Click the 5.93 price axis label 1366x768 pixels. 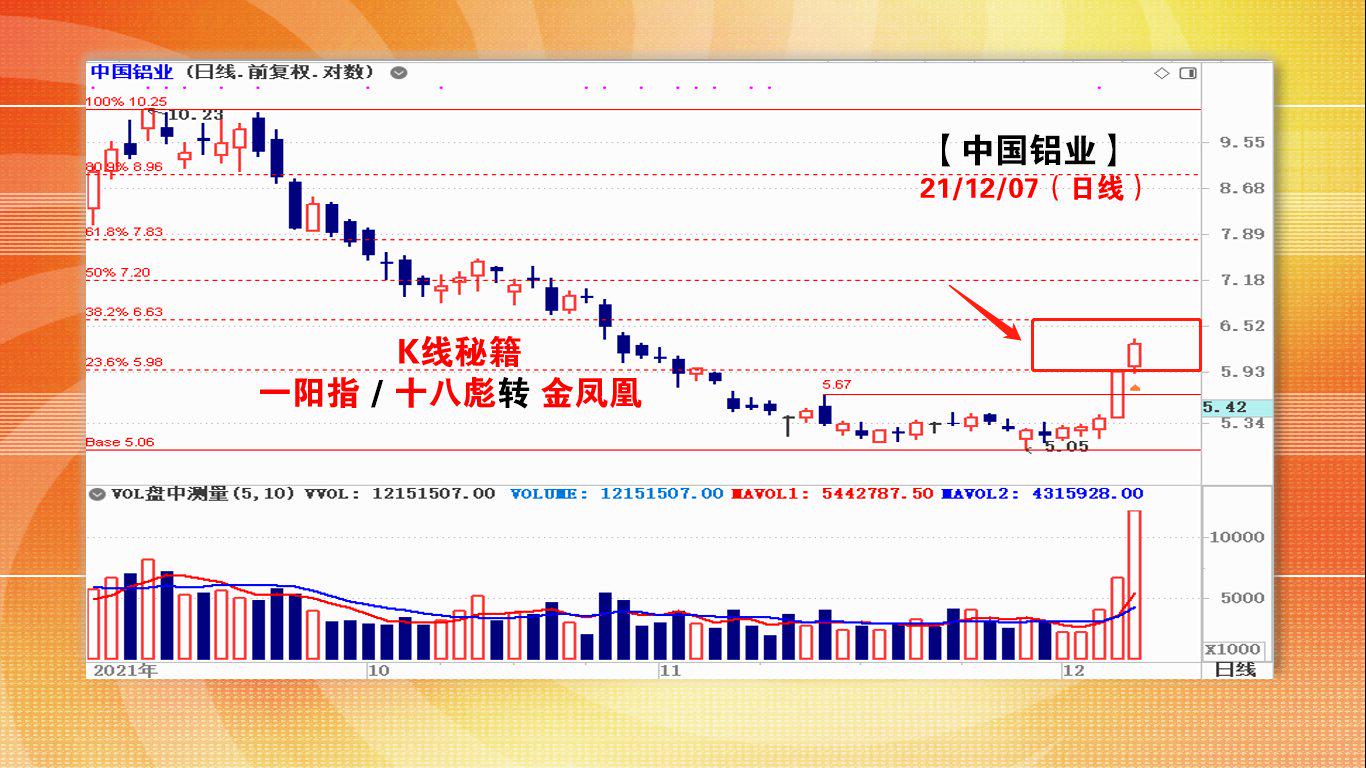tap(1242, 373)
